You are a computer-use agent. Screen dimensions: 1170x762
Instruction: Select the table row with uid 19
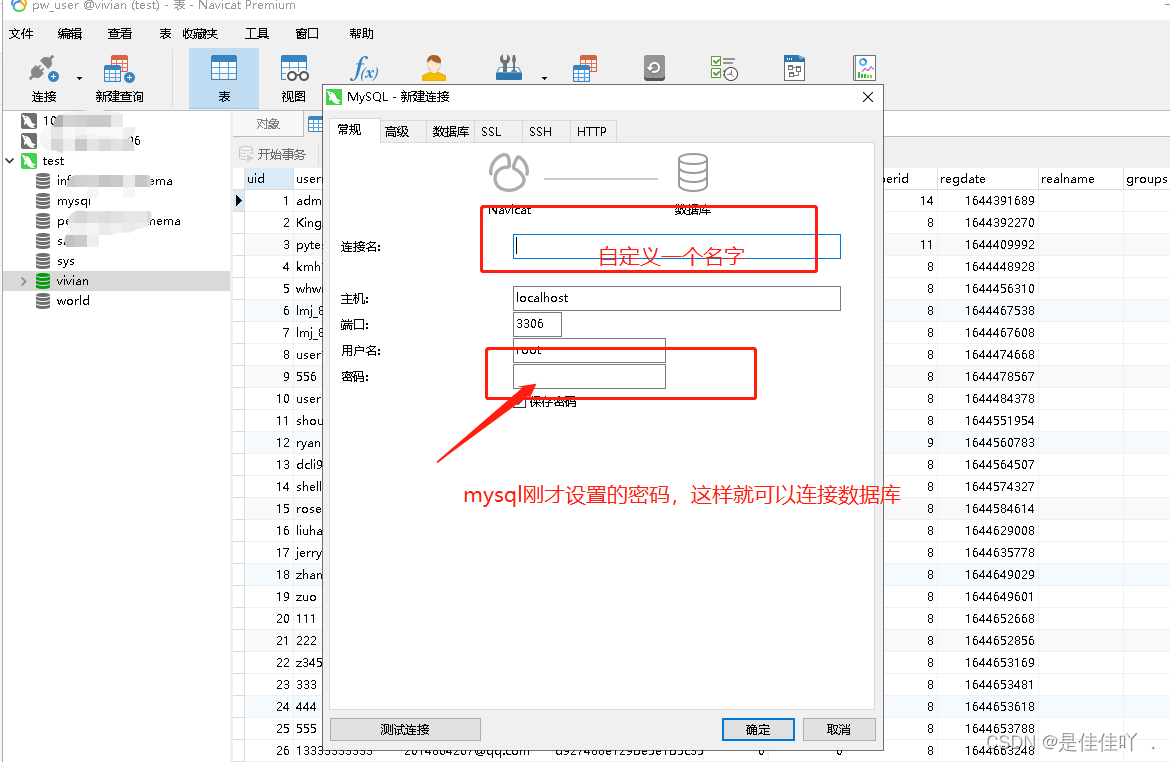coord(282,597)
